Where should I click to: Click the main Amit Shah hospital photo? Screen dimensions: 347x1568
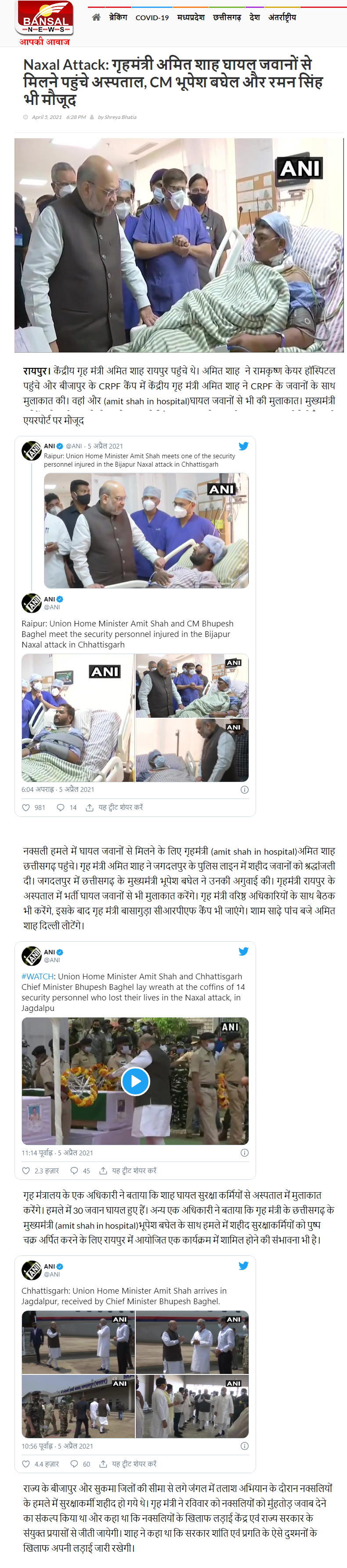[179, 245]
